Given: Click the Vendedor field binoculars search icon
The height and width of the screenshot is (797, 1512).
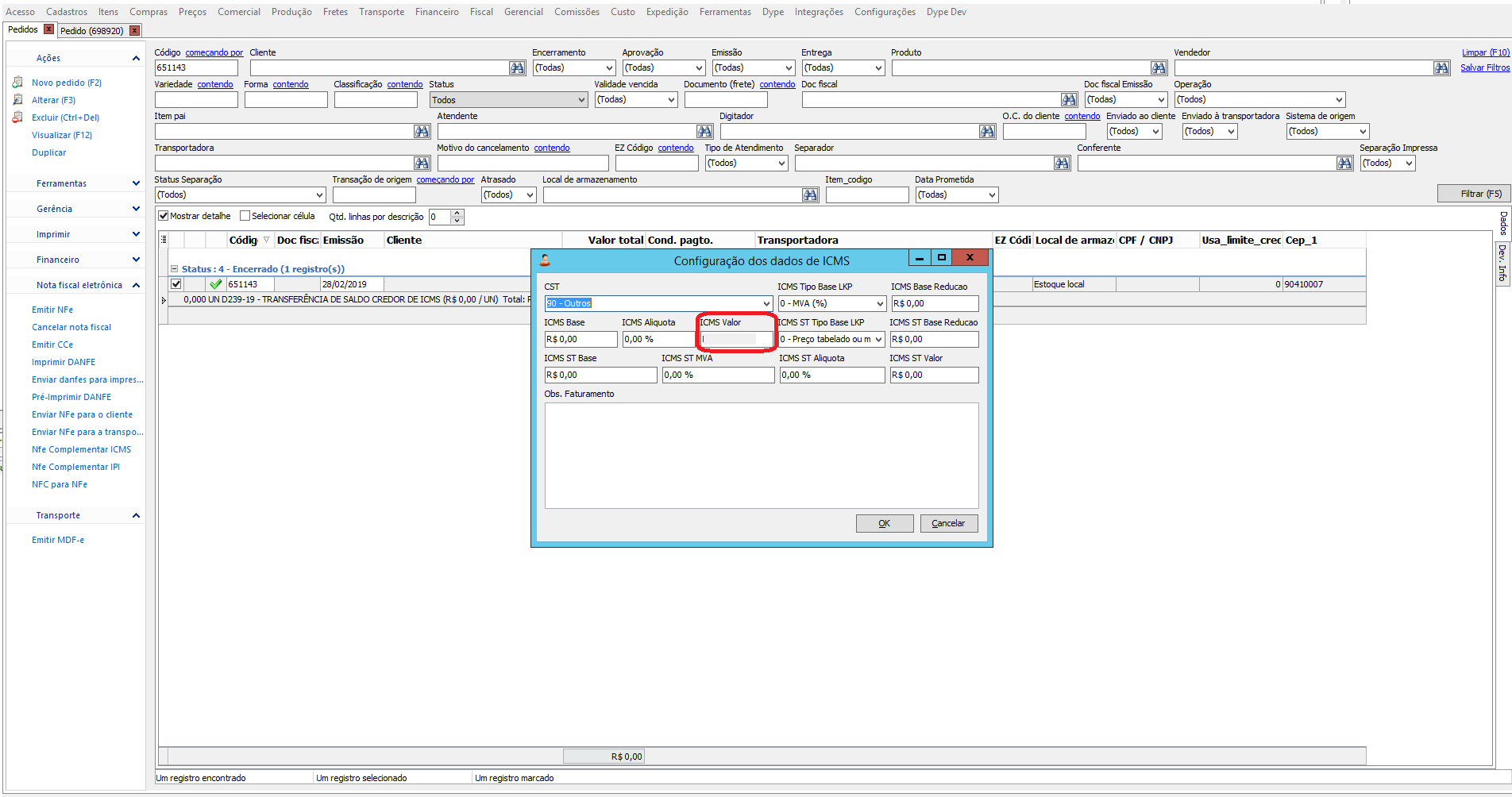Looking at the screenshot, I should click(1441, 68).
